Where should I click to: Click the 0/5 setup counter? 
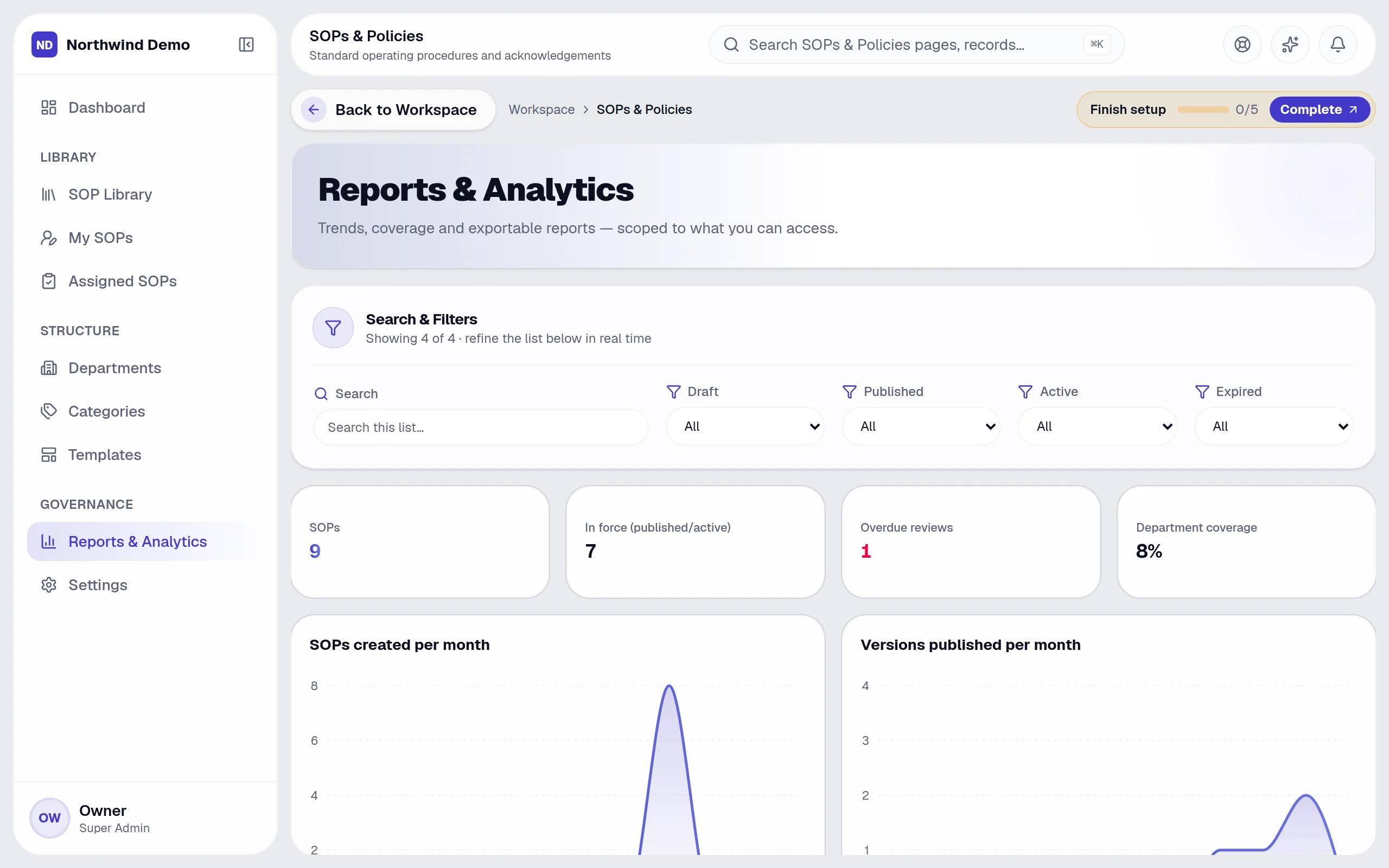1247,110
